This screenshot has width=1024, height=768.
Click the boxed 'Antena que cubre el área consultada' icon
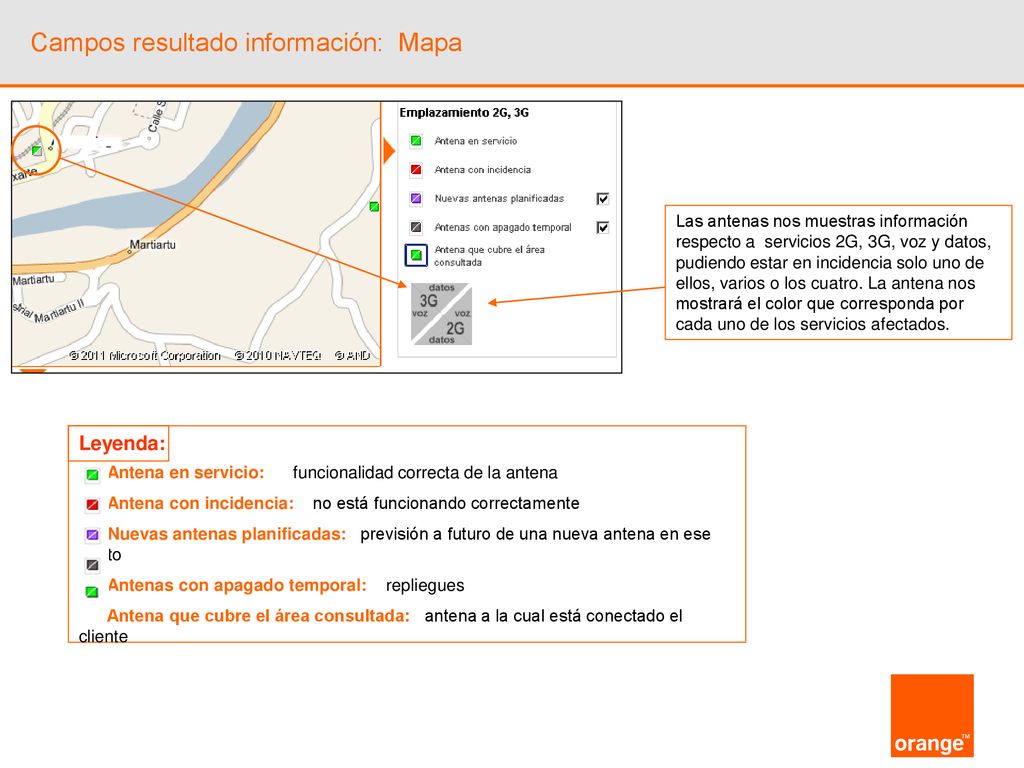coord(416,255)
